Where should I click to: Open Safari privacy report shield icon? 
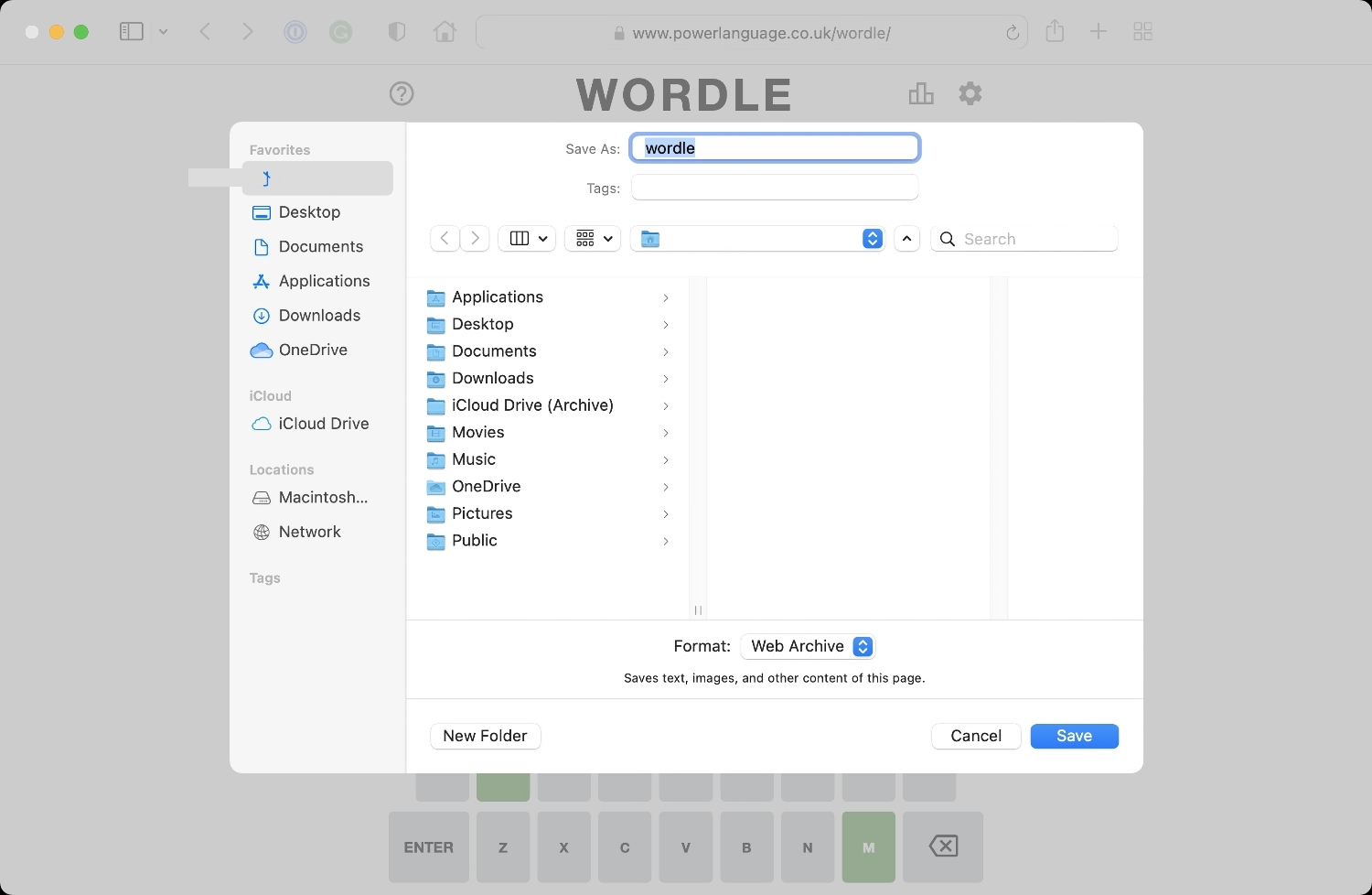[x=396, y=32]
